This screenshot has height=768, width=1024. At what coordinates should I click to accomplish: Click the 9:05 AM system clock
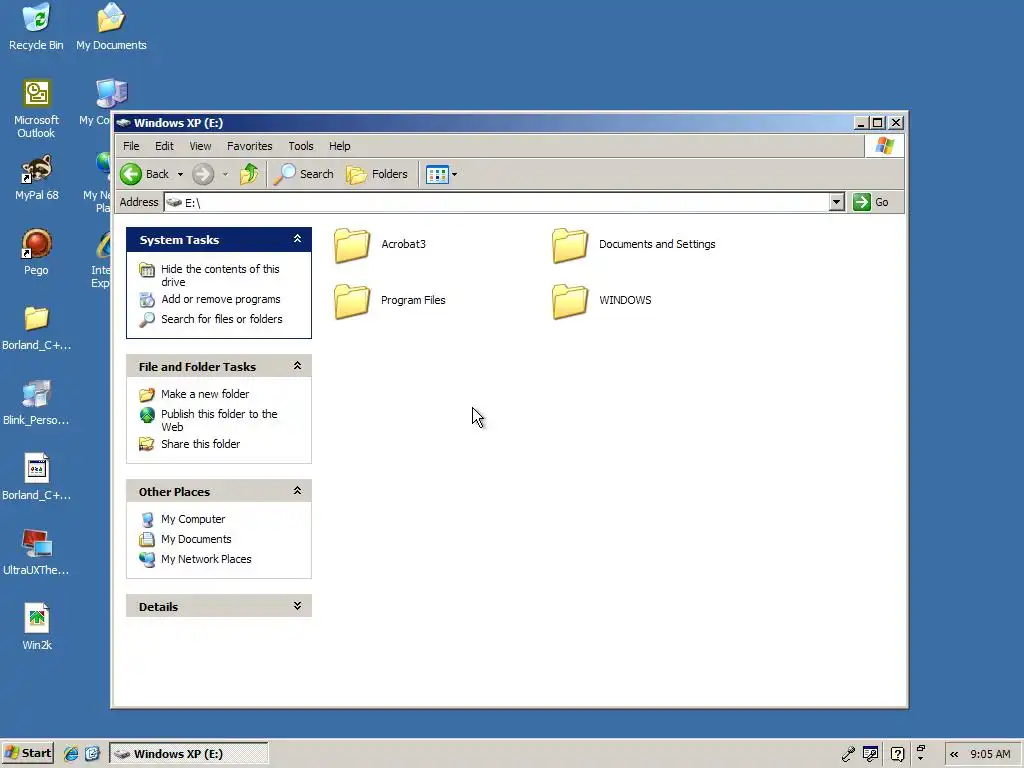click(990, 754)
